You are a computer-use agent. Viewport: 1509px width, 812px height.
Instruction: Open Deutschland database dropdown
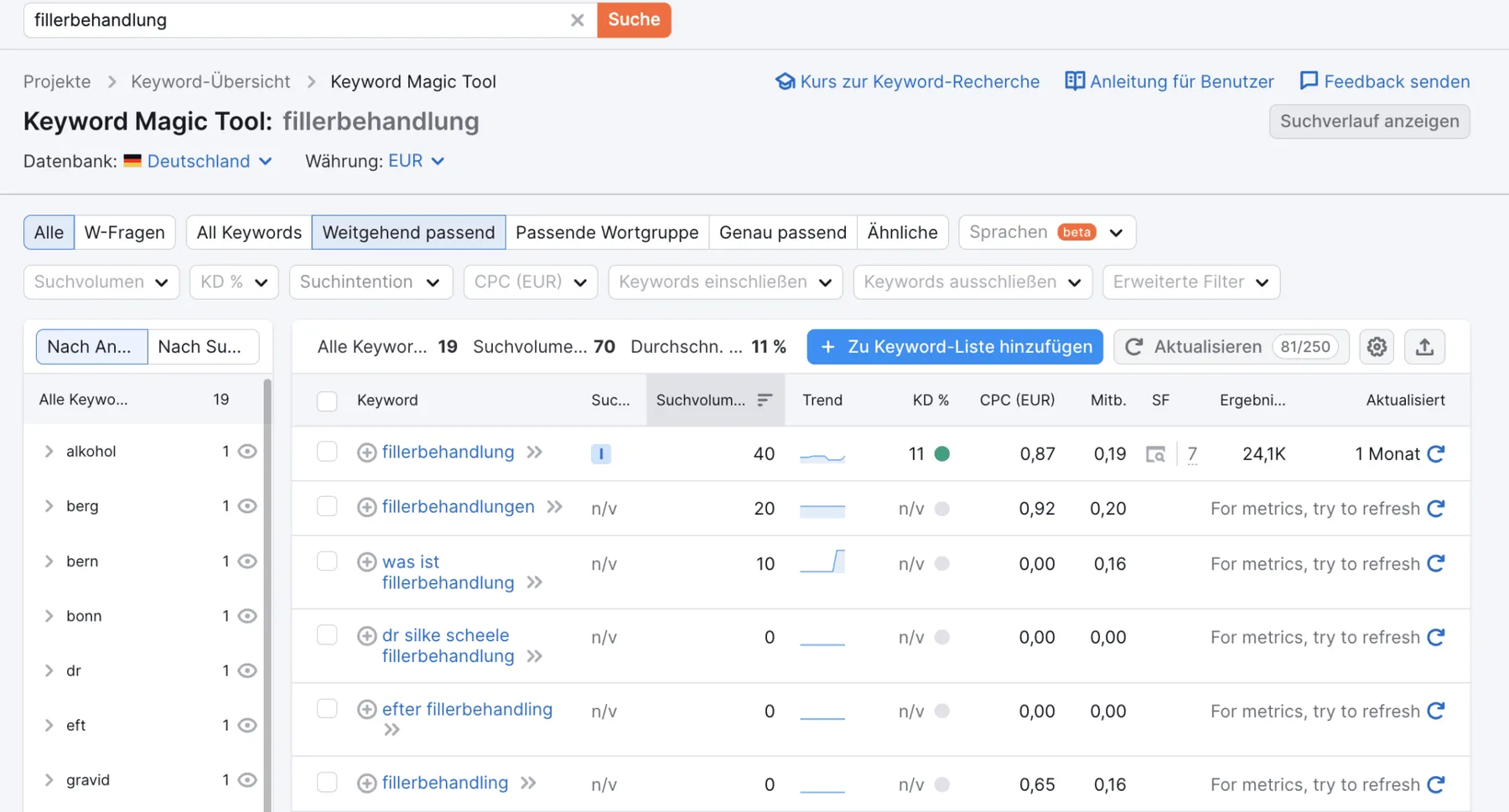198,161
